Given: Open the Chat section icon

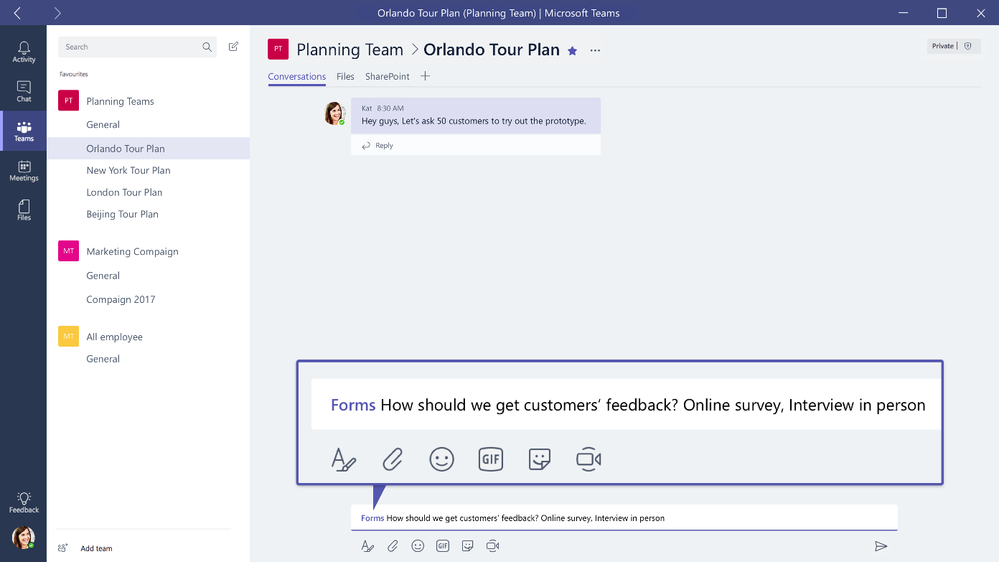Looking at the screenshot, I should tap(24, 91).
